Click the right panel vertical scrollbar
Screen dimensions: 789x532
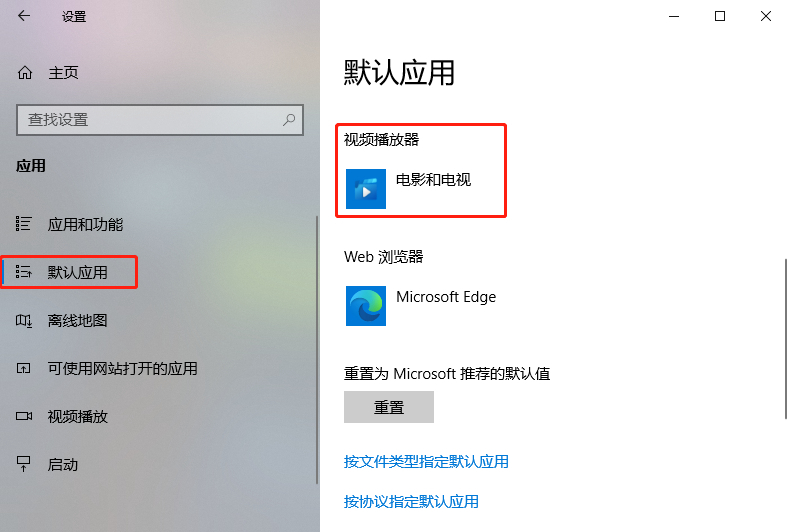(785, 339)
